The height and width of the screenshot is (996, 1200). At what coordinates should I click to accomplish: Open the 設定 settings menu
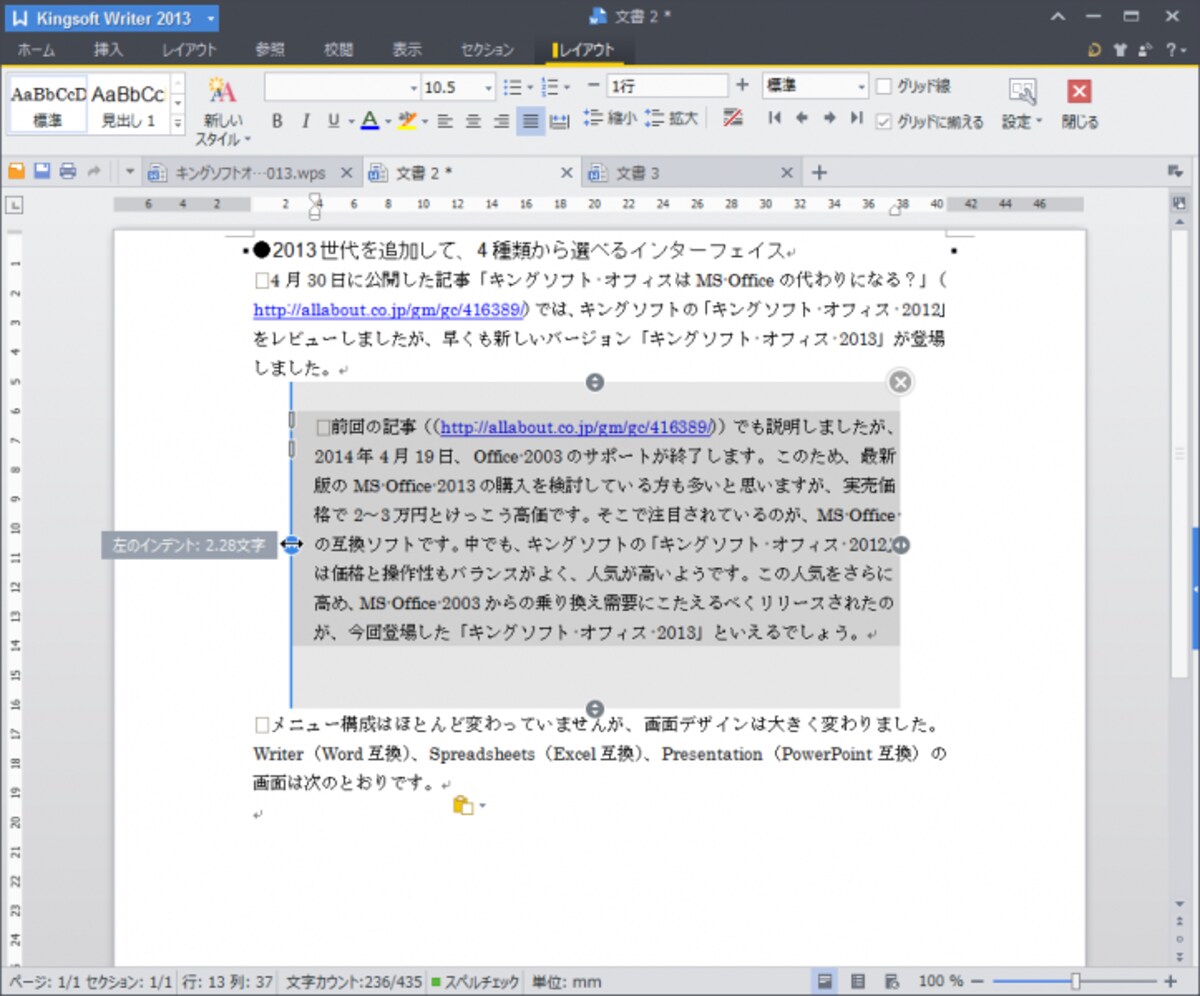tap(1022, 104)
